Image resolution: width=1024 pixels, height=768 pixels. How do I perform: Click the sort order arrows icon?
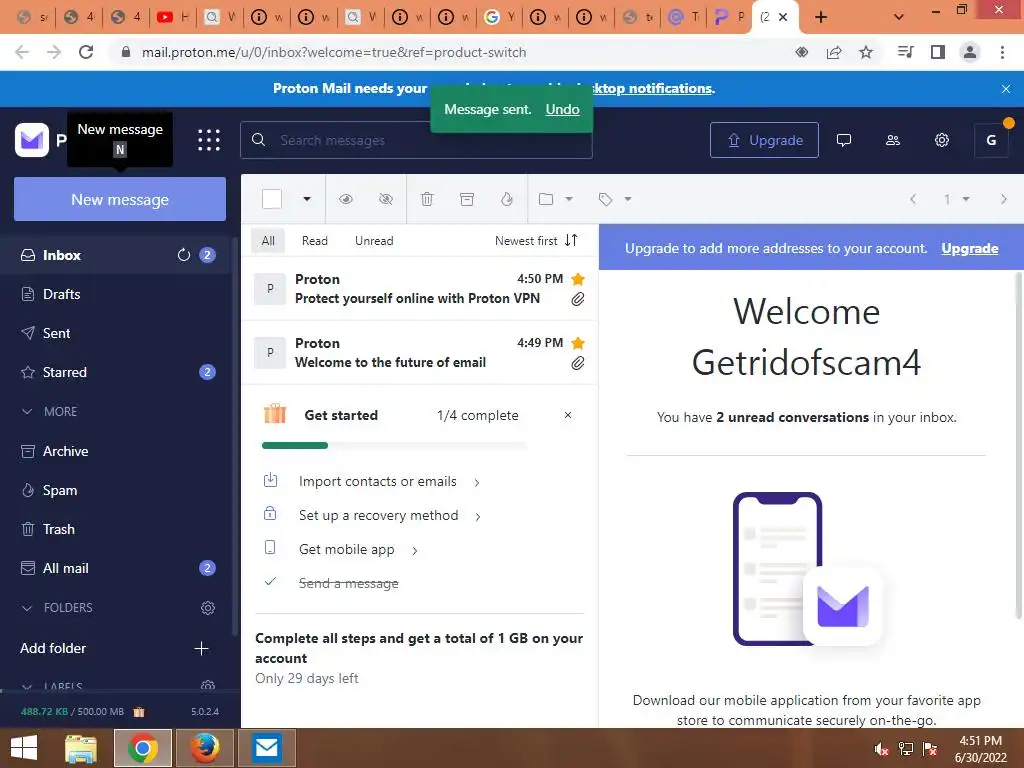pyautogui.click(x=571, y=240)
